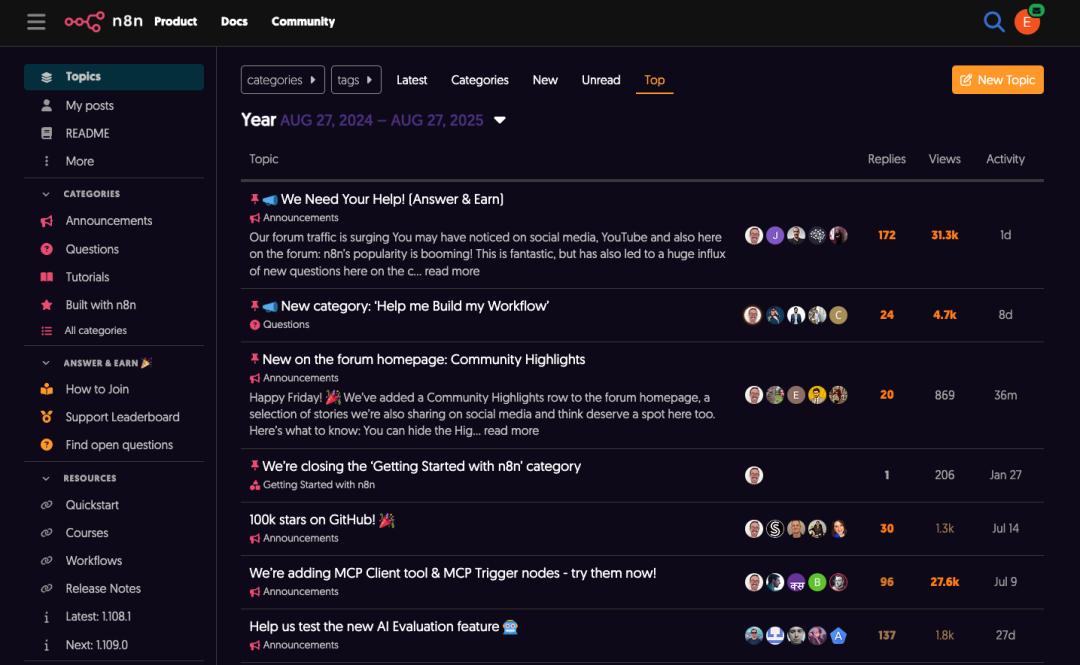
Task: Open the user profile avatar E
Action: tap(1026, 22)
